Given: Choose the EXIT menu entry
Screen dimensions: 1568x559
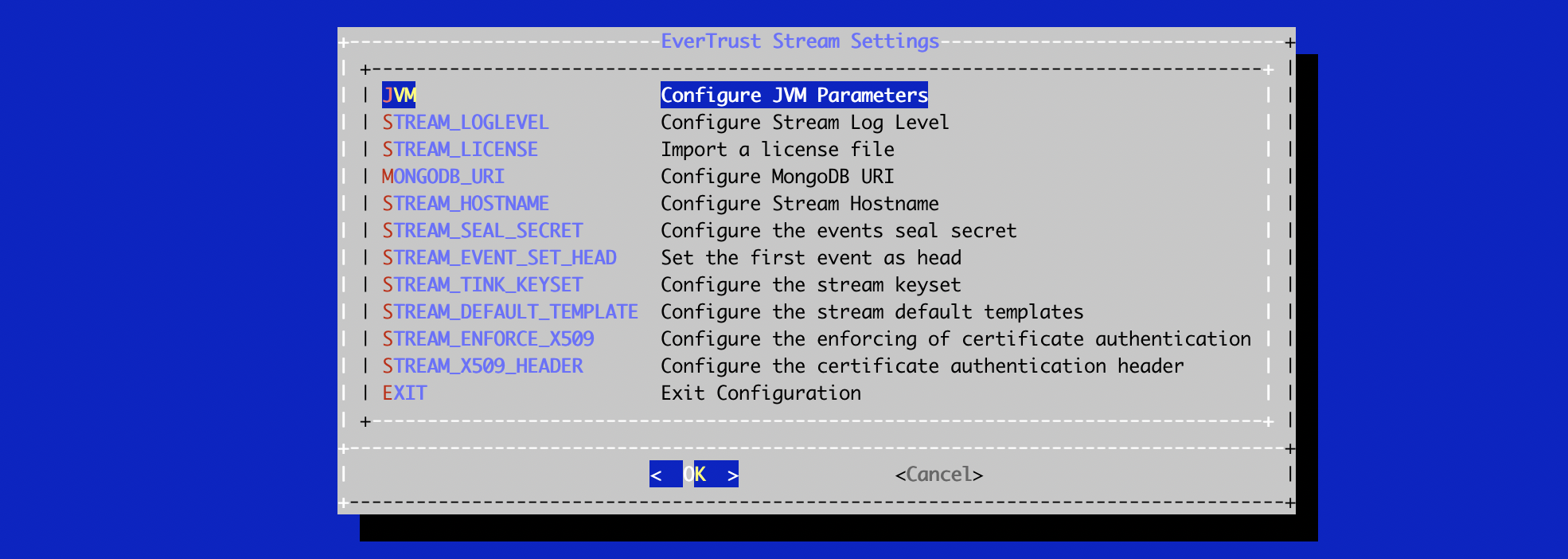Looking at the screenshot, I should [404, 393].
